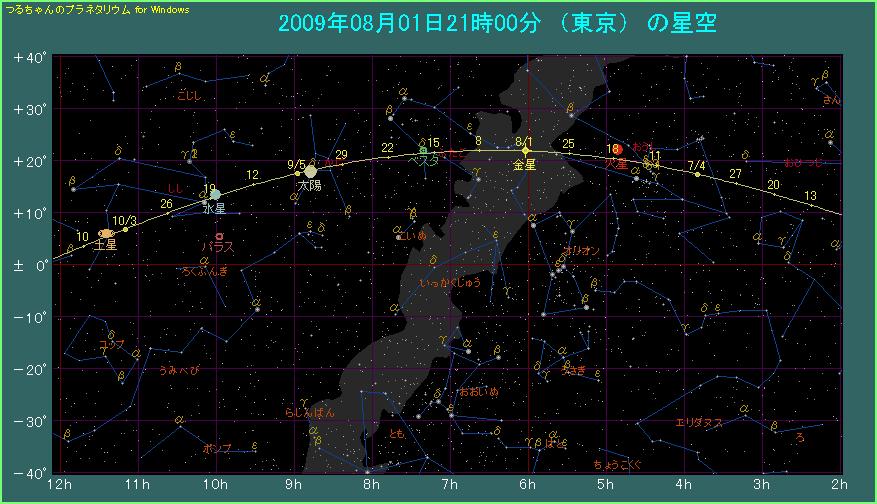Click the +40° declination axis label
Image resolution: width=877 pixels, height=504 pixels.
pos(30,58)
